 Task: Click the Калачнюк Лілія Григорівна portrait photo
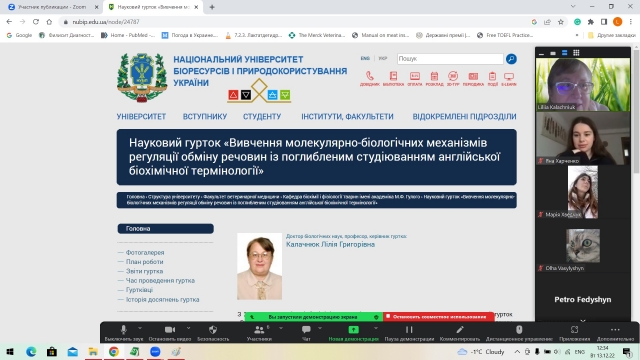click(x=259, y=266)
